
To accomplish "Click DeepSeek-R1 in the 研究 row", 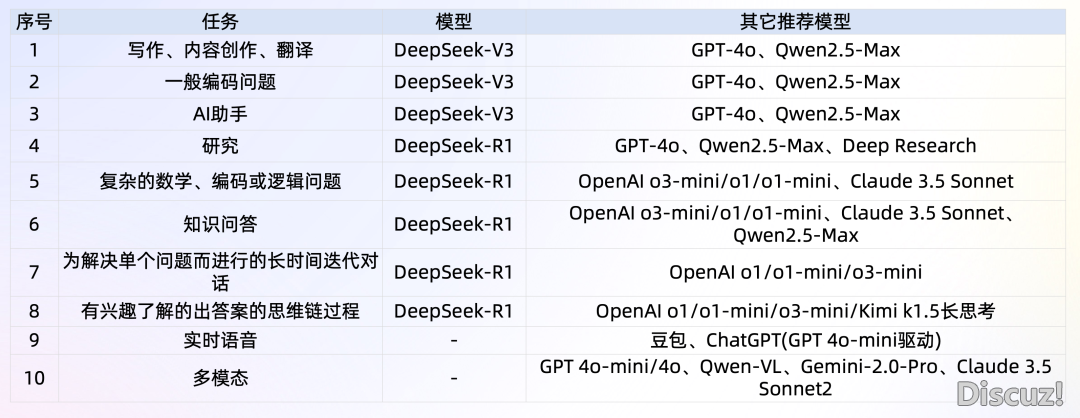I will click(454, 146).
